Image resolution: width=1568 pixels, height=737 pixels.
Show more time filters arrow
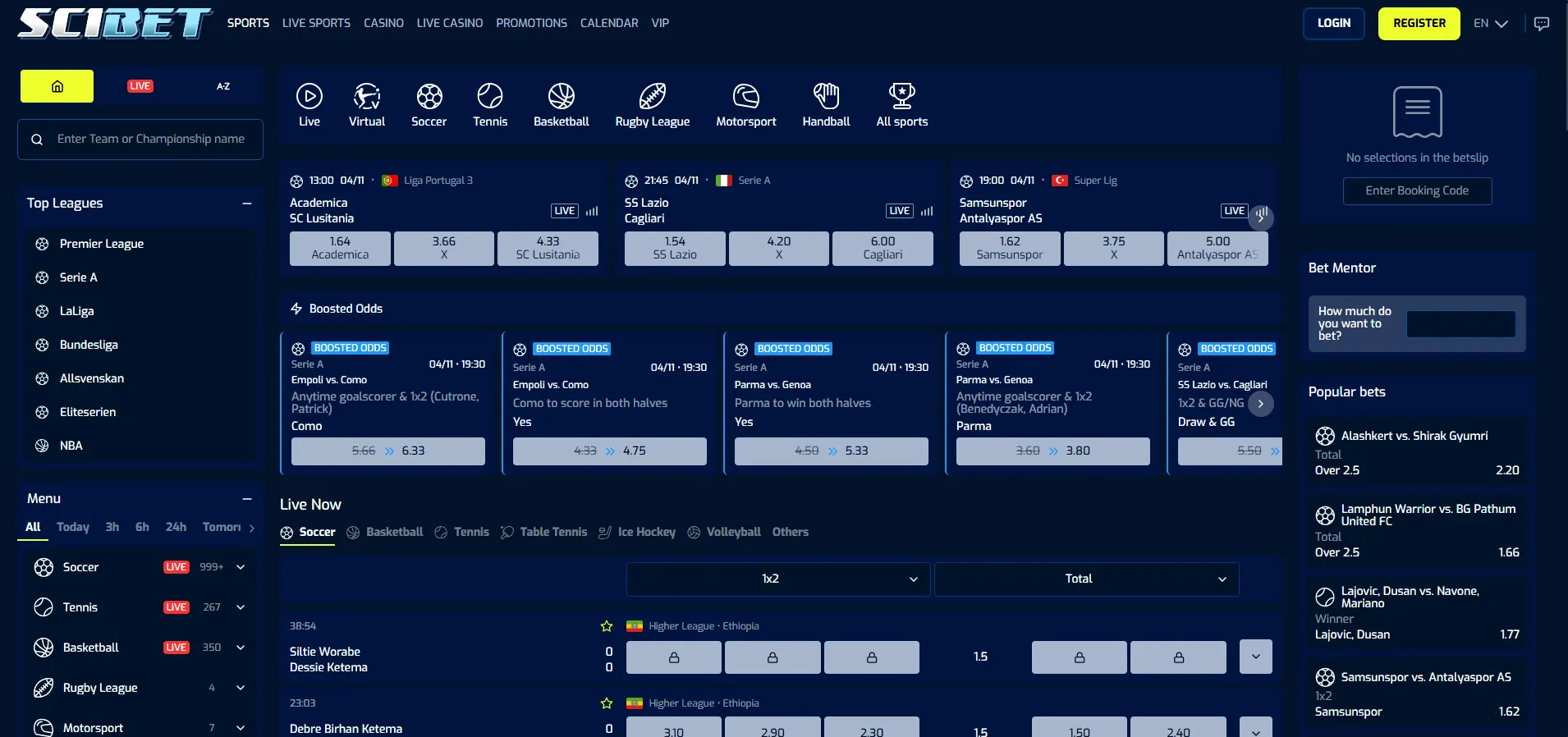tap(252, 528)
